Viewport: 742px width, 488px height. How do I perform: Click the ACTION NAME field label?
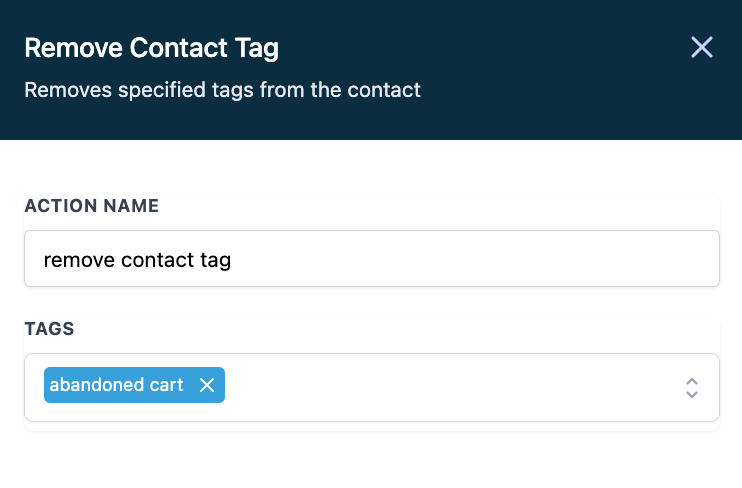92,206
